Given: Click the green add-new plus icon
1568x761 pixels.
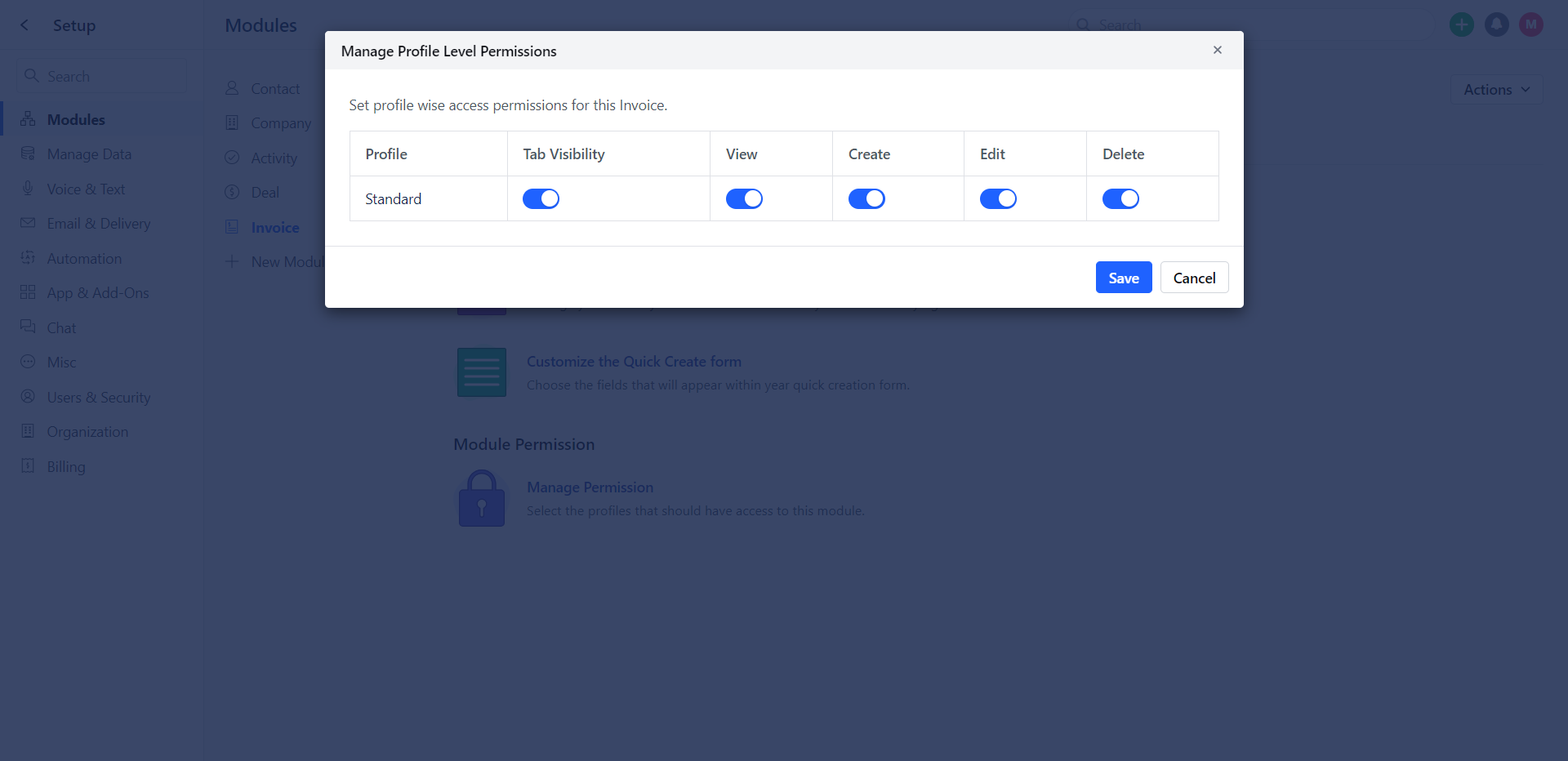Looking at the screenshot, I should [x=1462, y=24].
